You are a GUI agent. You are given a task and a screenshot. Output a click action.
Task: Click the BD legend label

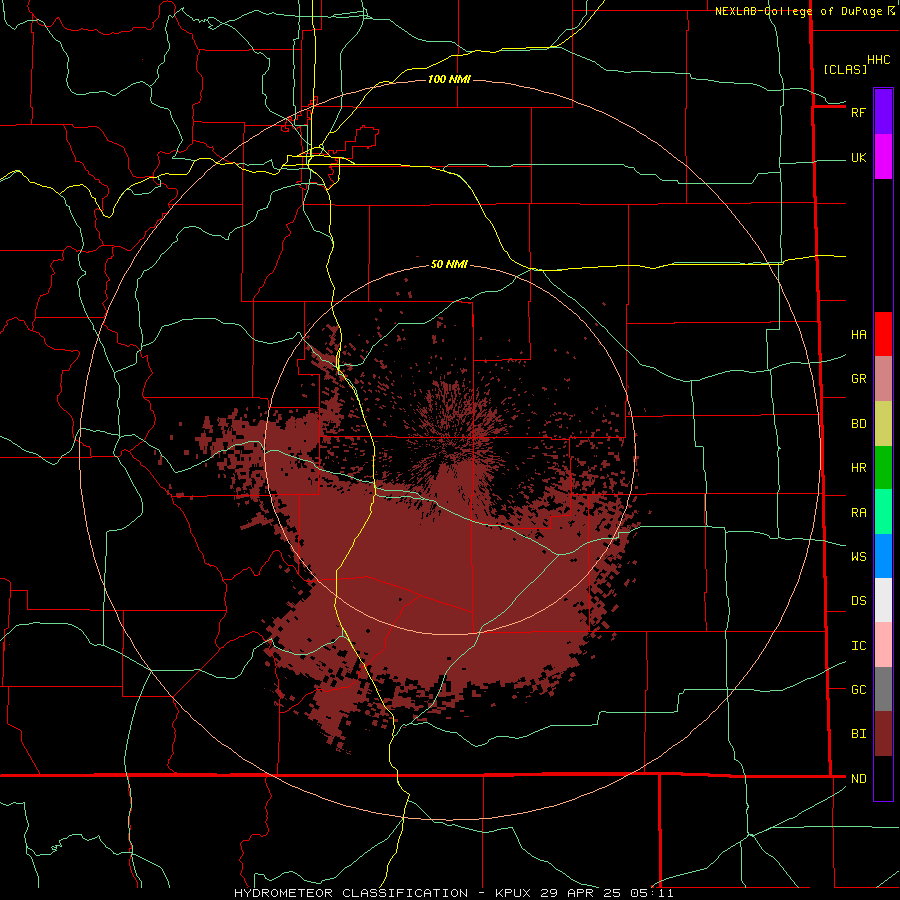[x=858, y=424]
